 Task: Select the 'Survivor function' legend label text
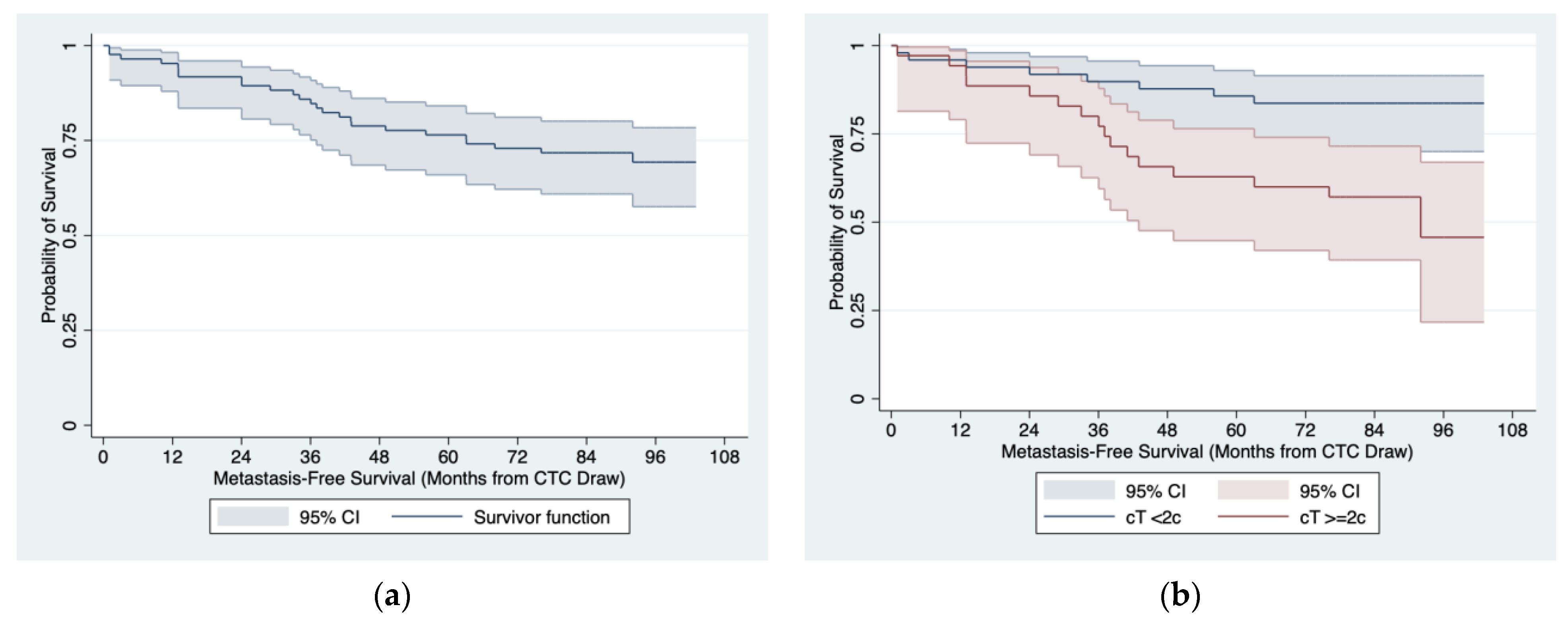coord(542,517)
